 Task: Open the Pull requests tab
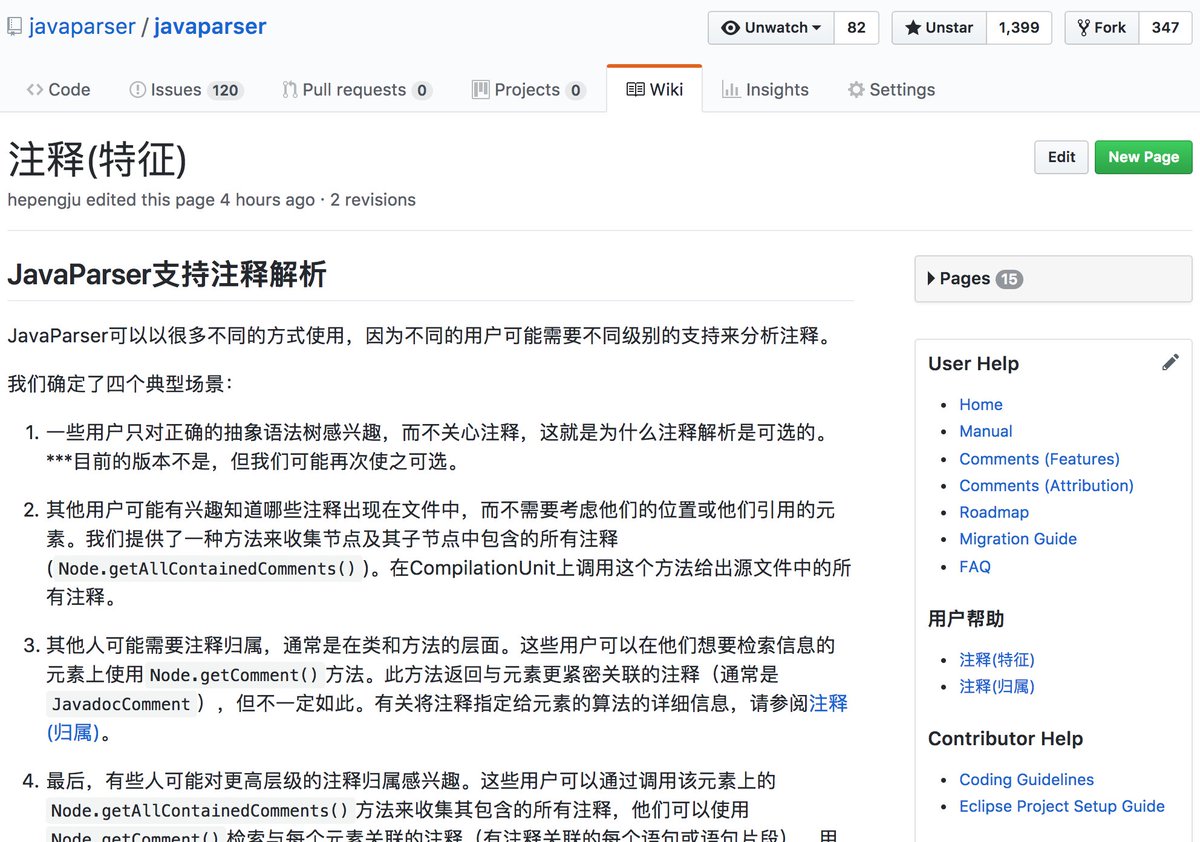coord(356,90)
